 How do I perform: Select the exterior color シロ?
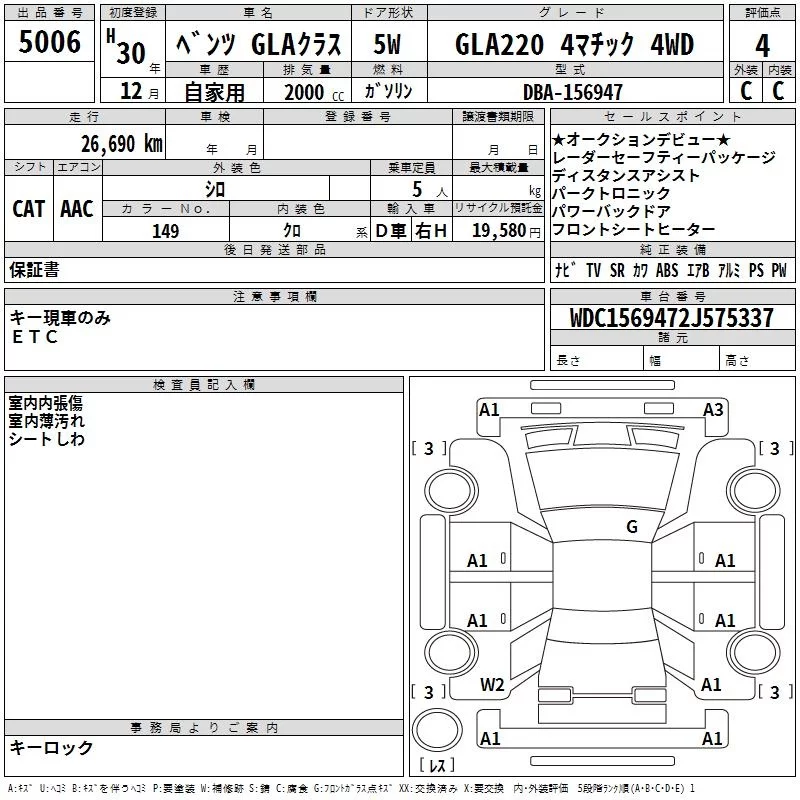tap(215, 190)
